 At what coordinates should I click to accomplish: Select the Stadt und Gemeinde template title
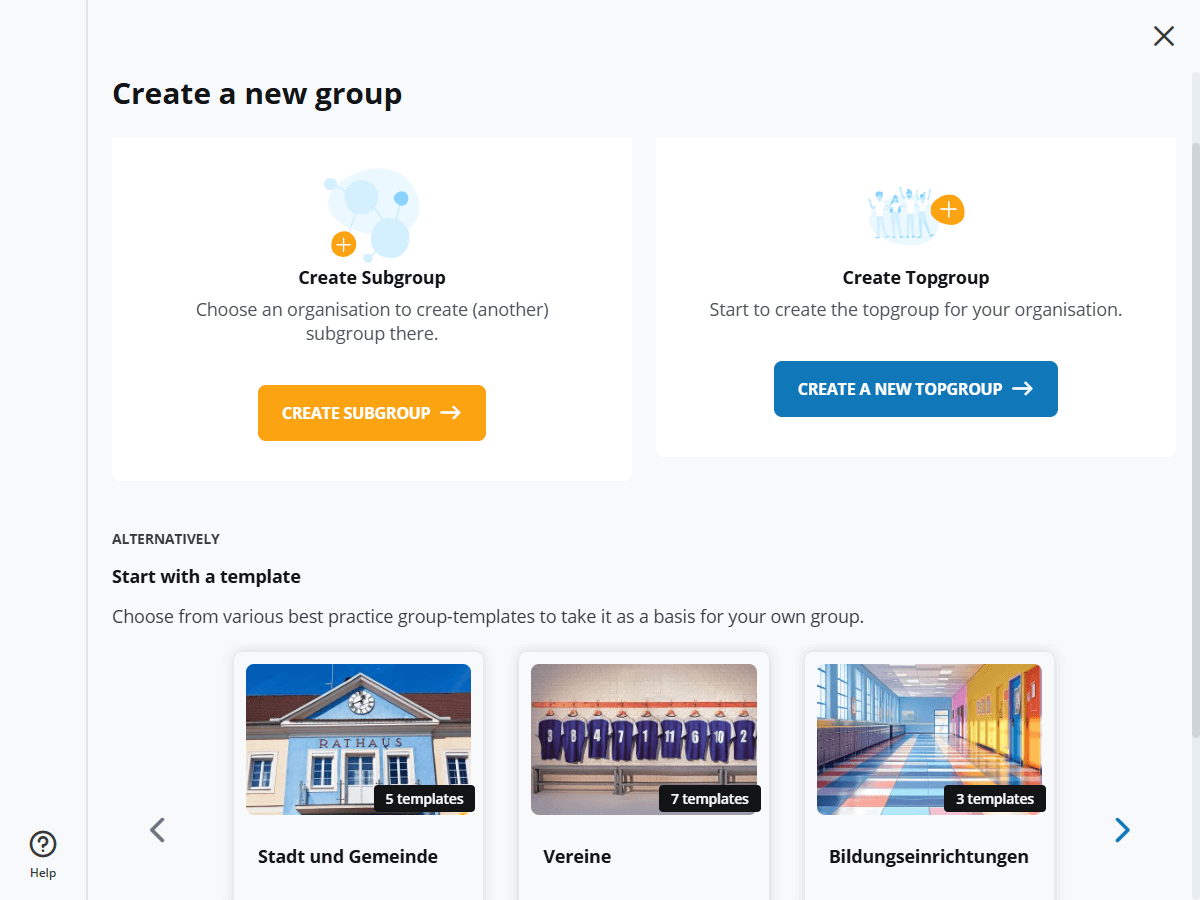point(348,857)
